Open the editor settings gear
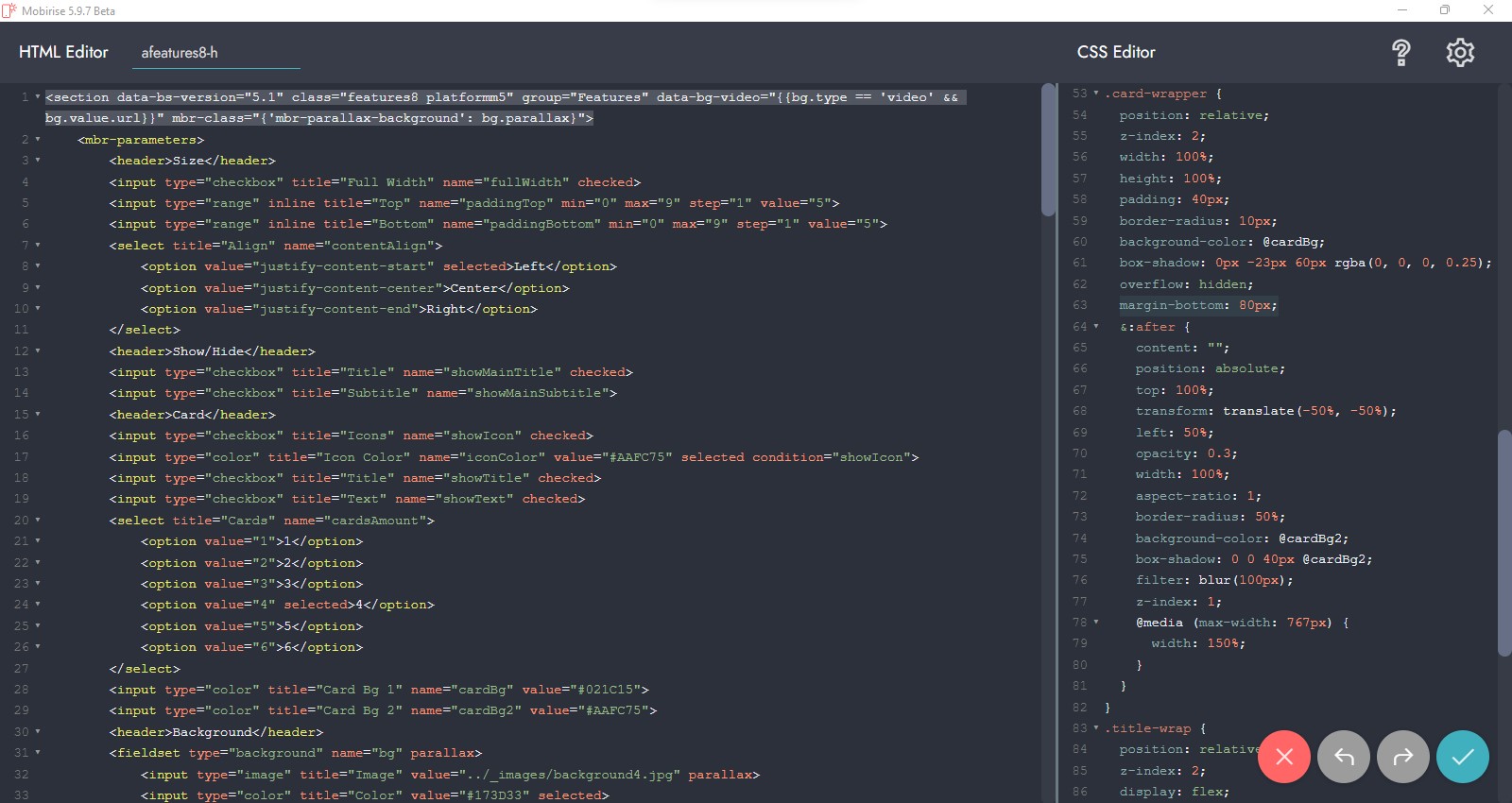This screenshot has height=803, width=1512. point(1460,53)
